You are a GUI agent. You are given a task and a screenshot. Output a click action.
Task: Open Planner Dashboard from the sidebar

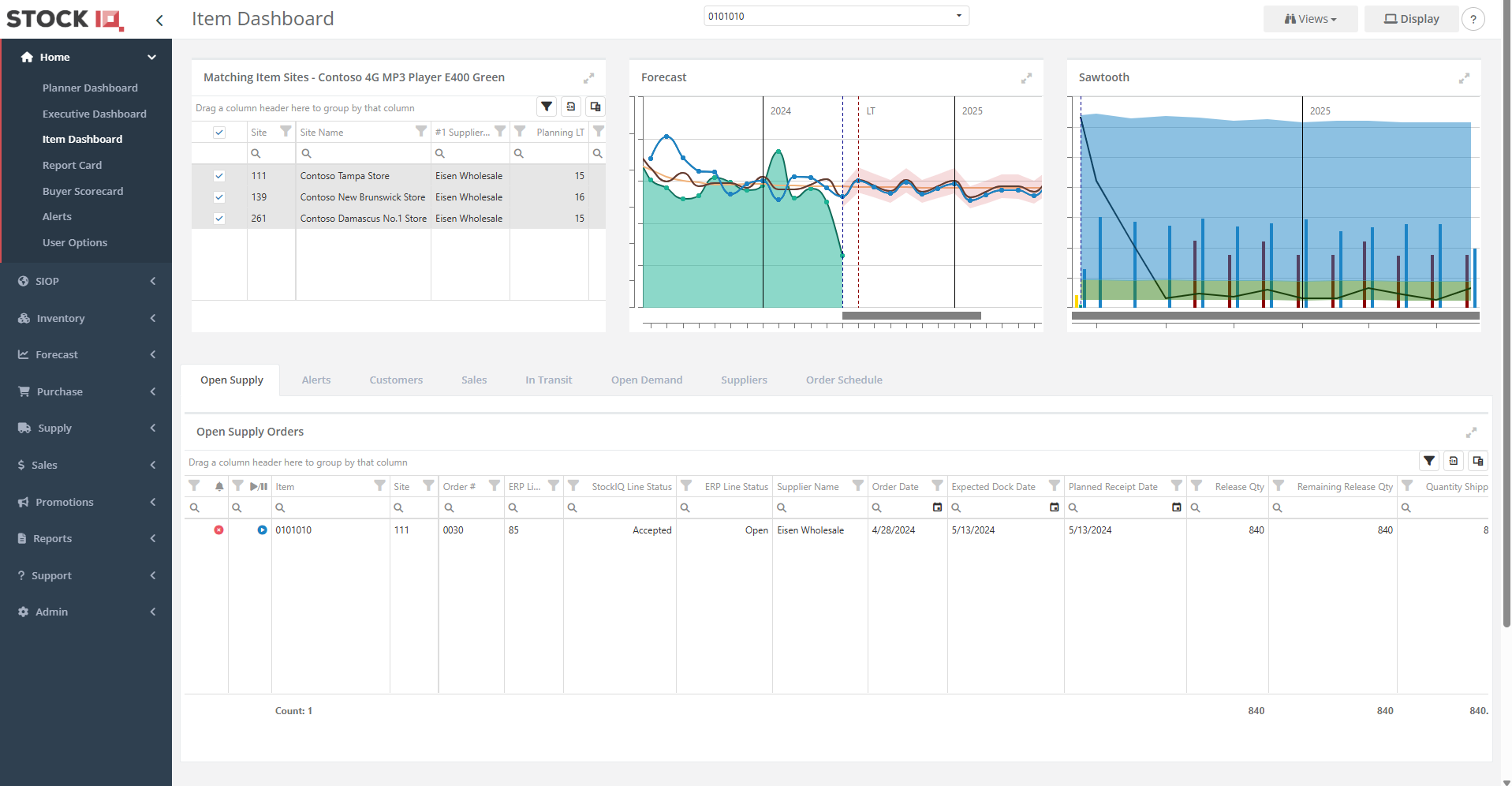(x=90, y=88)
